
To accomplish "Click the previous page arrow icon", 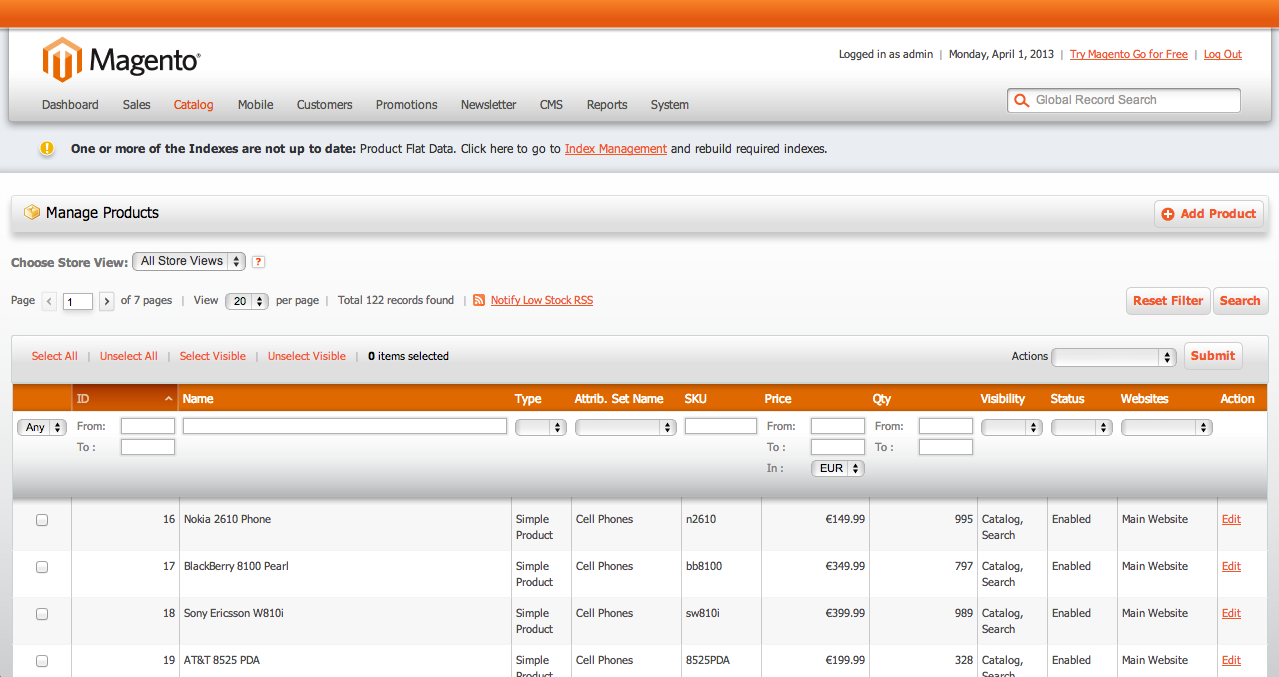I will [x=50, y=301].
